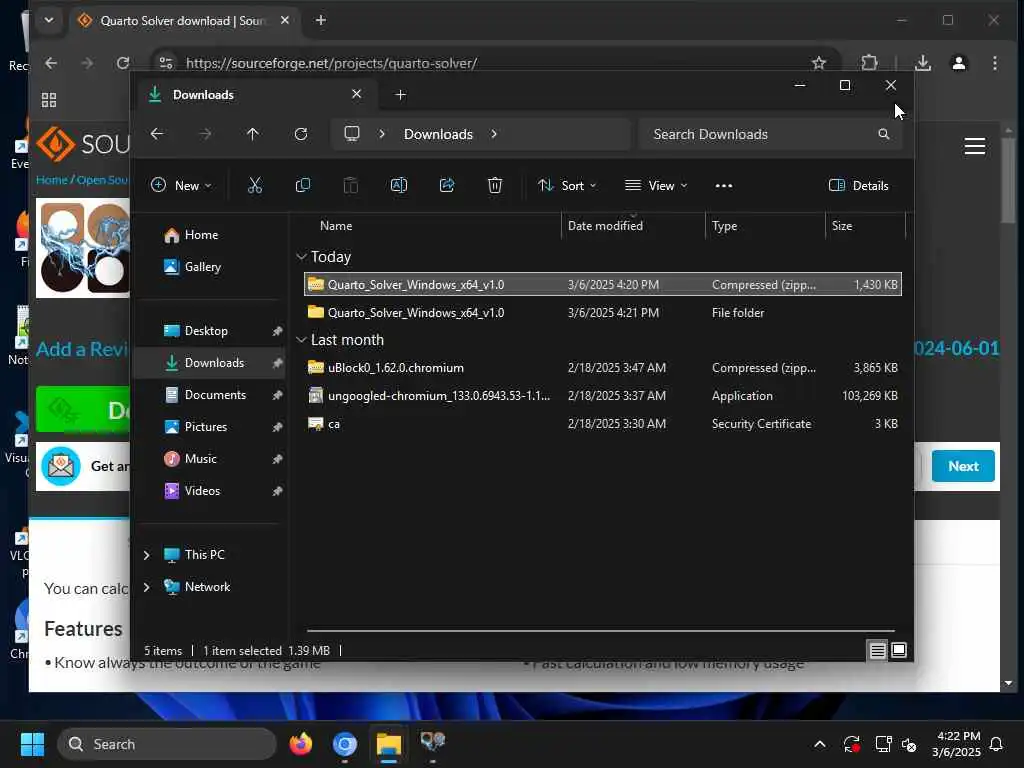Open the See more three-dots menu in Explorer
1024x768 pixels.
[x=724, y=186]
